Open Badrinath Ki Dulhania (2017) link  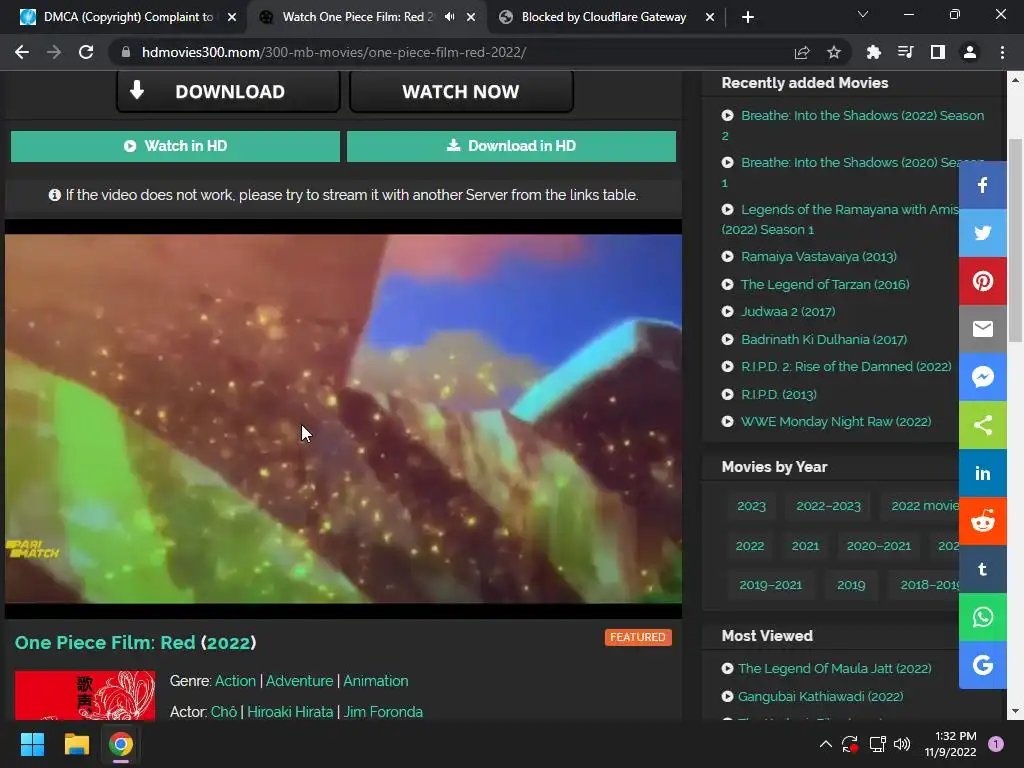[824, 339]
